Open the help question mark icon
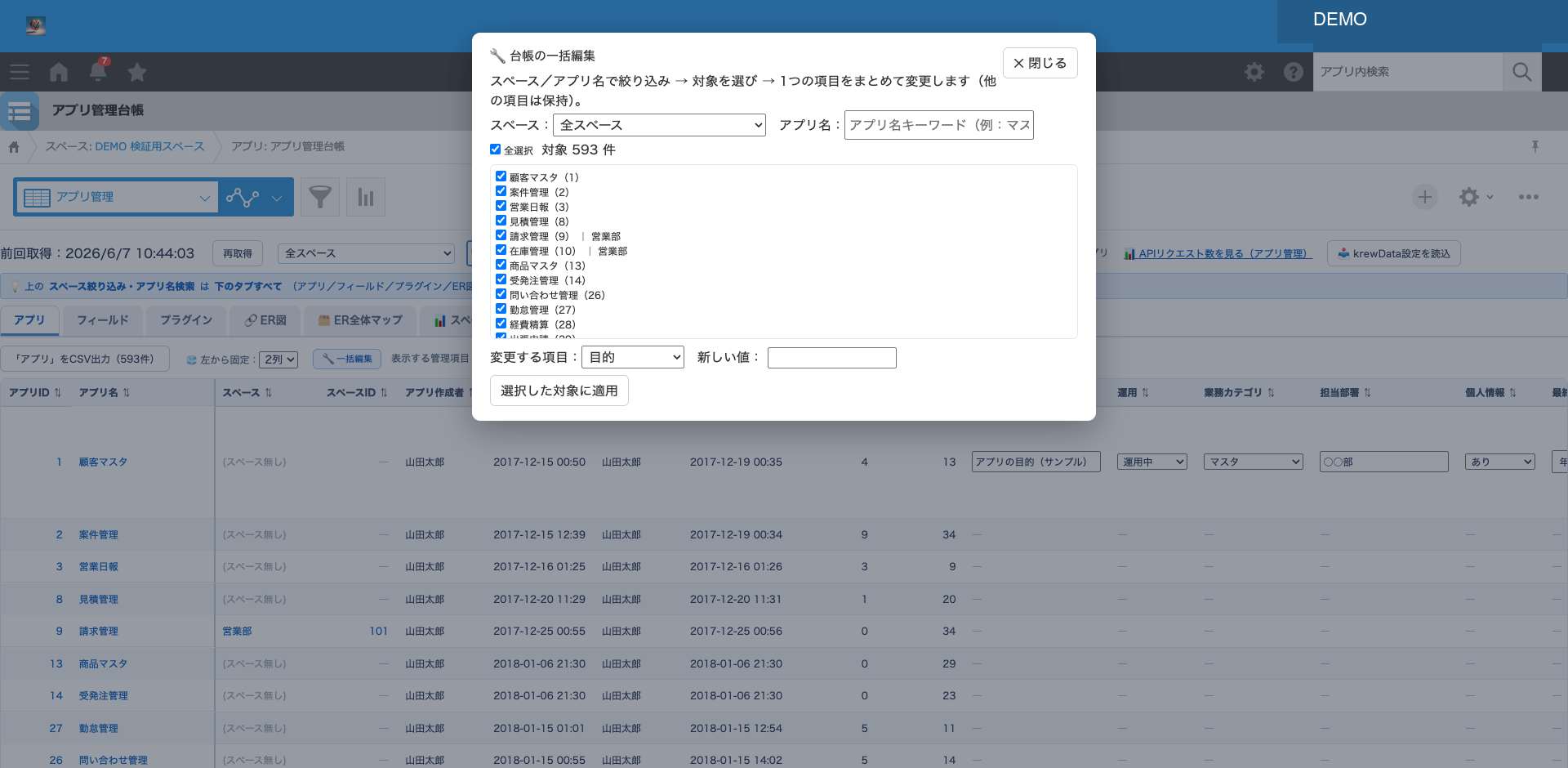This screenshot has height=768, width=1568. (1294, 72)
